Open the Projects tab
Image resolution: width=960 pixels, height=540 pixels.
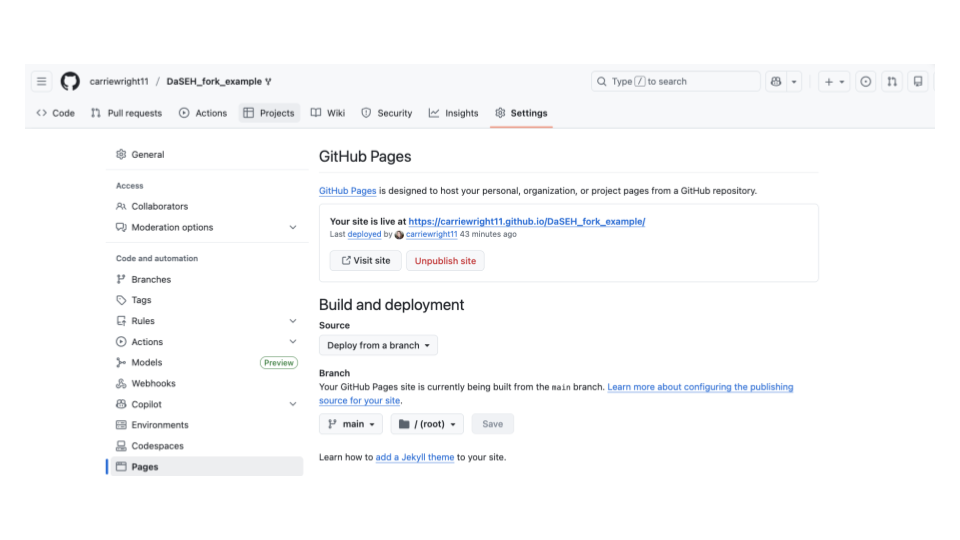click(269, 113)
